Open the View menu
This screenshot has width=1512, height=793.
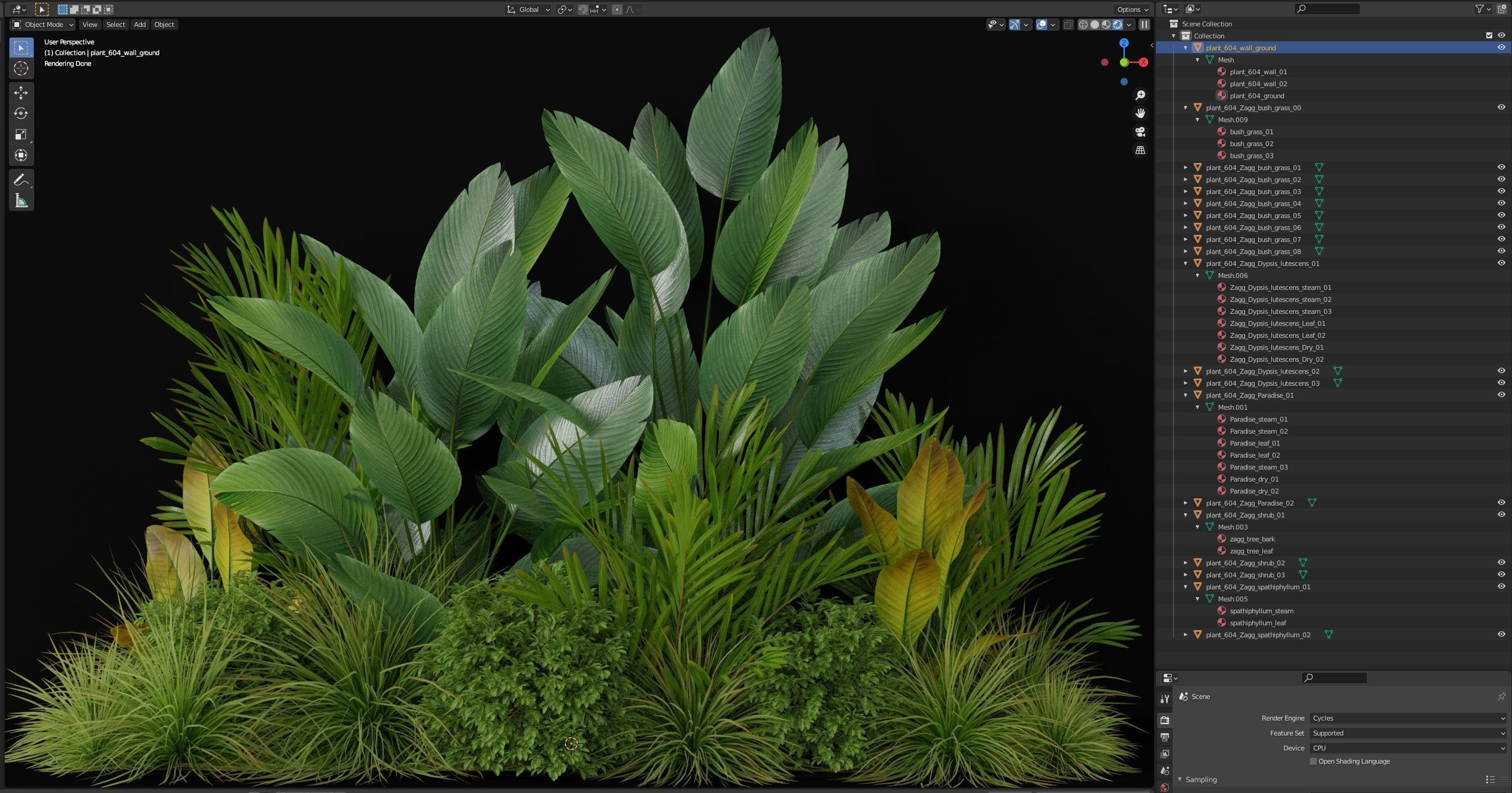(90, 25)
